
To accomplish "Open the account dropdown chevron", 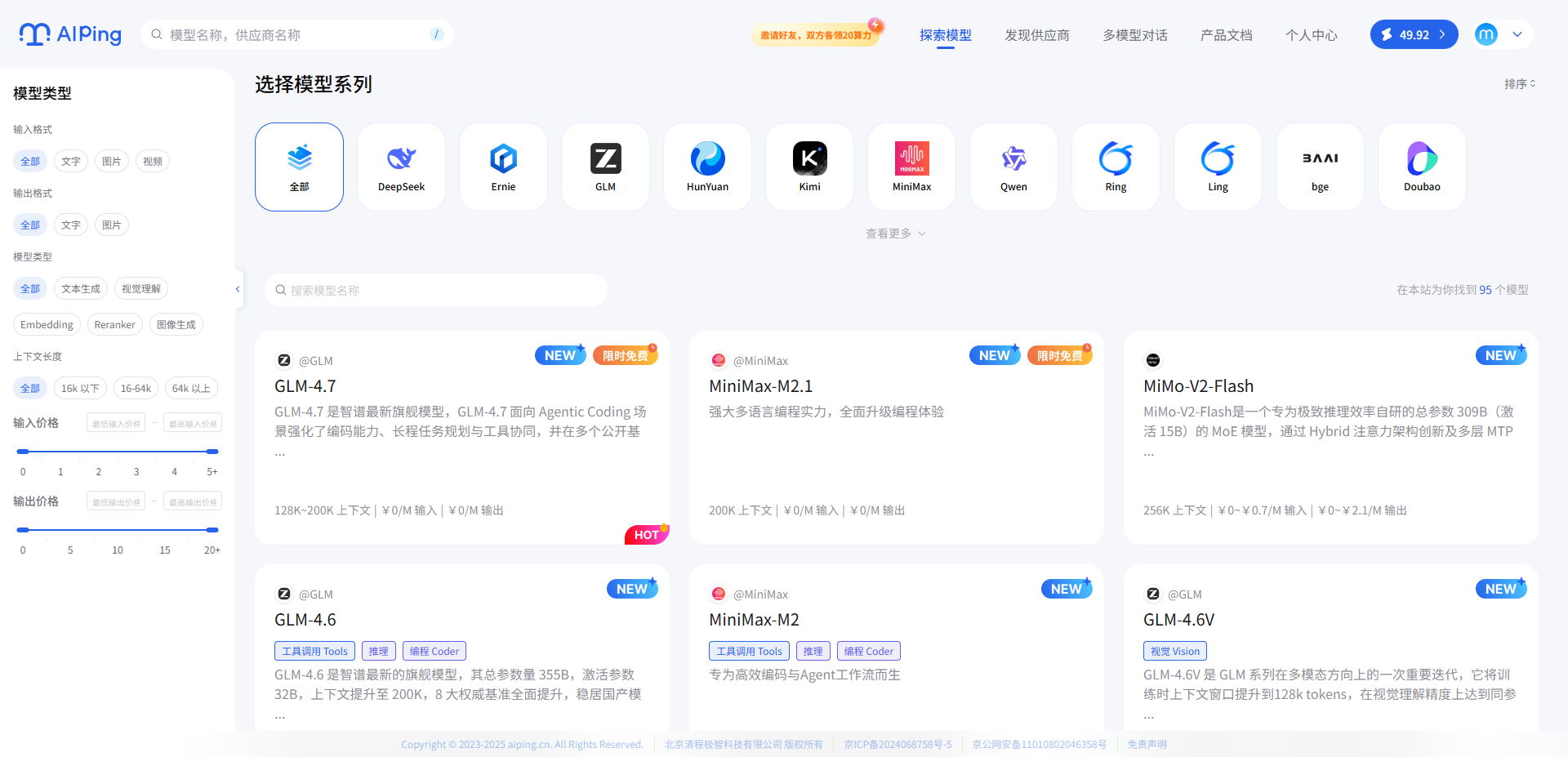I will [1517, 34].
